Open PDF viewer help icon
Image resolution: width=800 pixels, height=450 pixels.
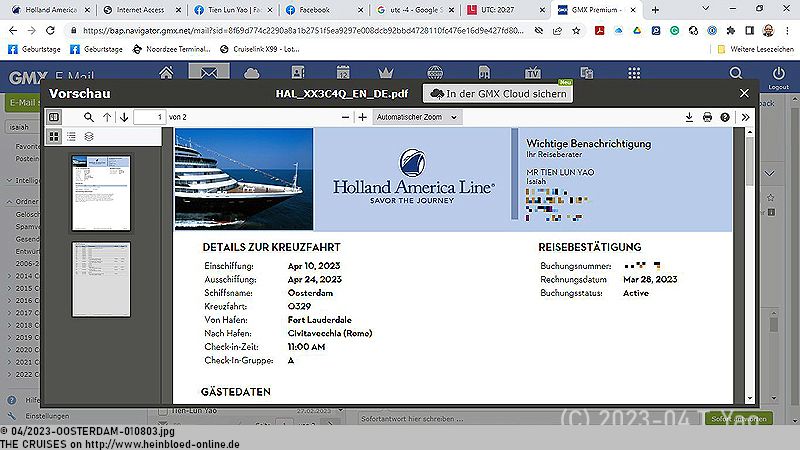coord(725,117)
